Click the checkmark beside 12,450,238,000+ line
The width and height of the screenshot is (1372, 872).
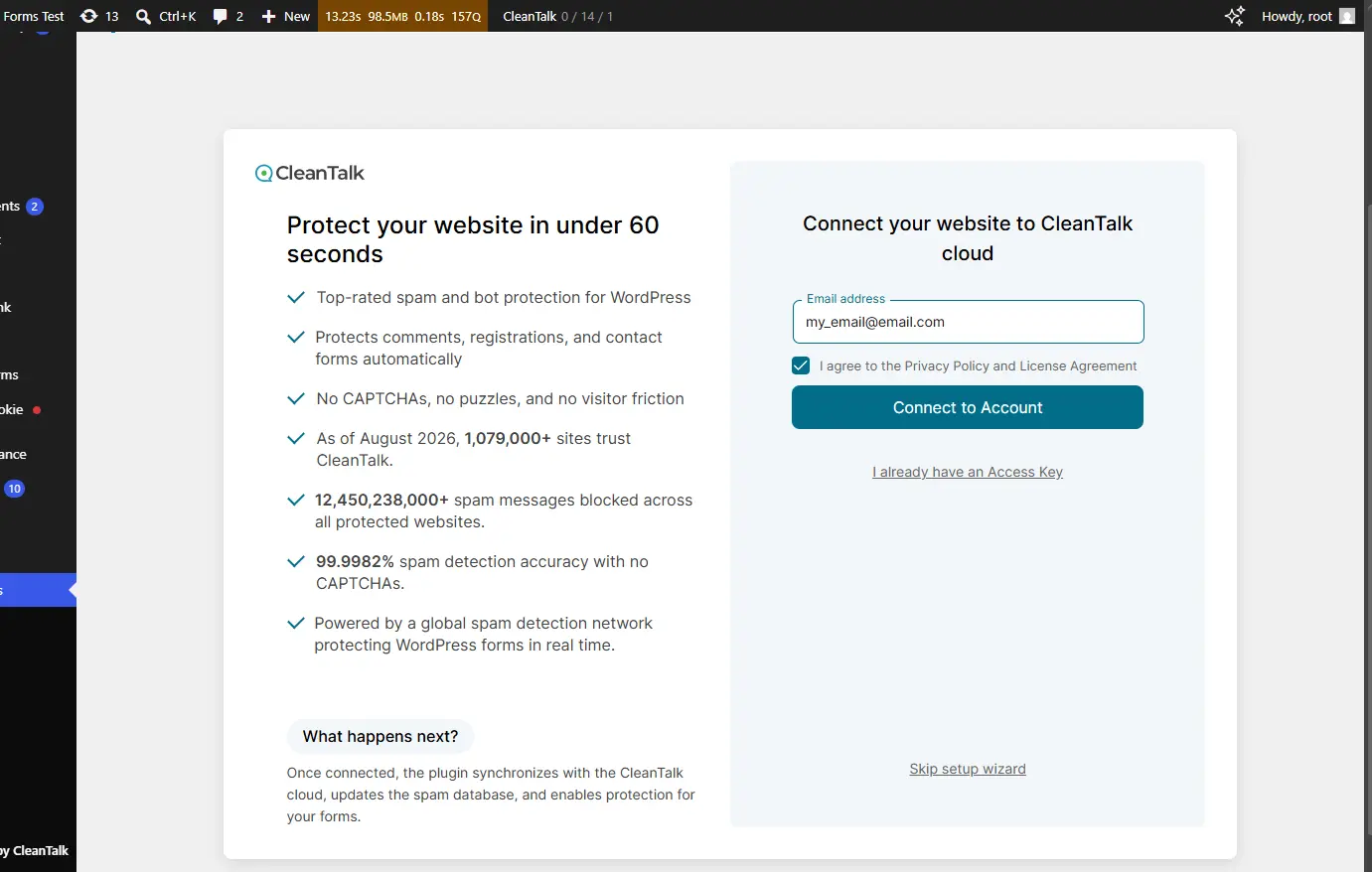(x=296, y=500)
